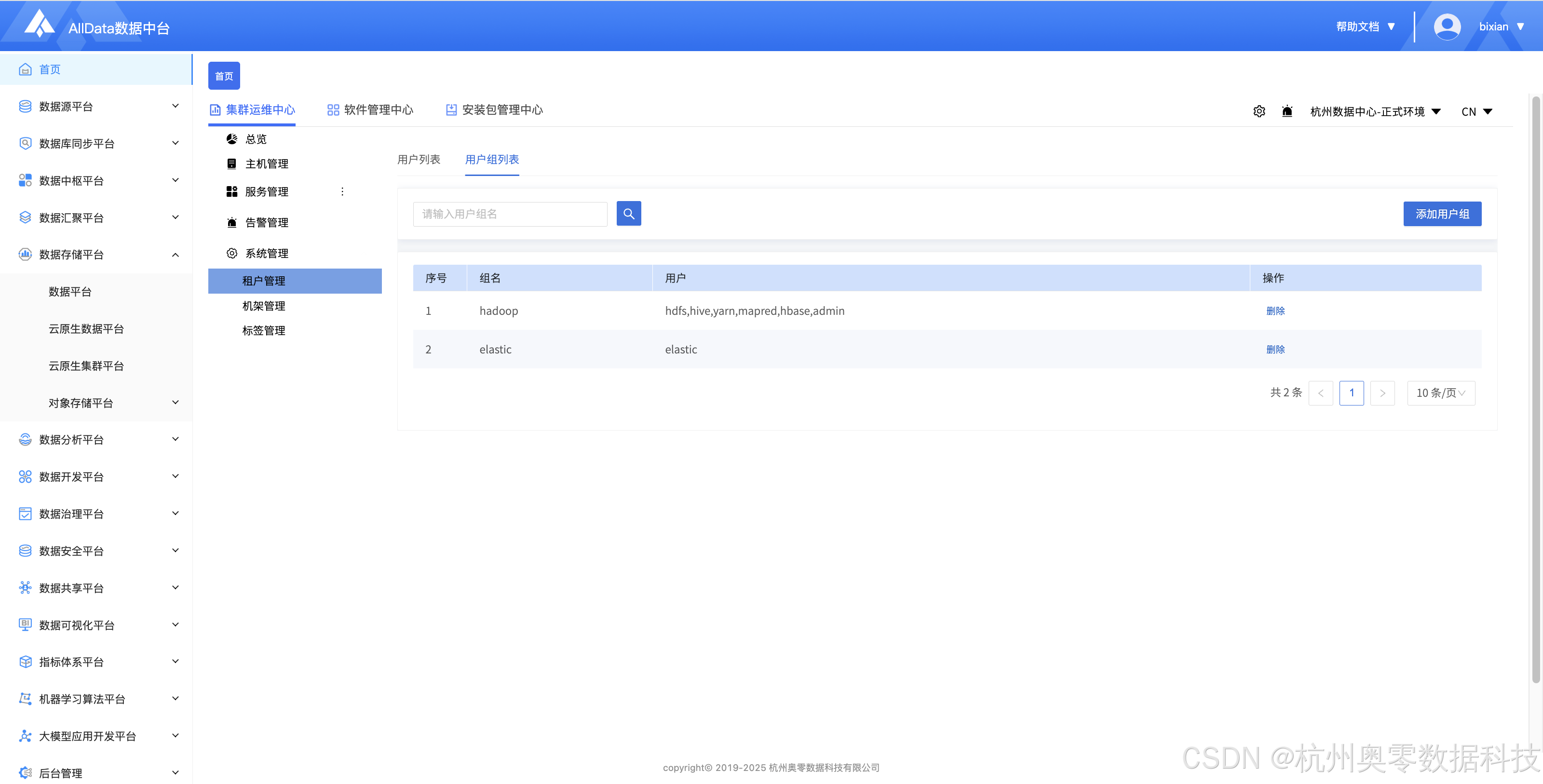
Task: Open 主机管理 host management item
Action: point(266,164)
